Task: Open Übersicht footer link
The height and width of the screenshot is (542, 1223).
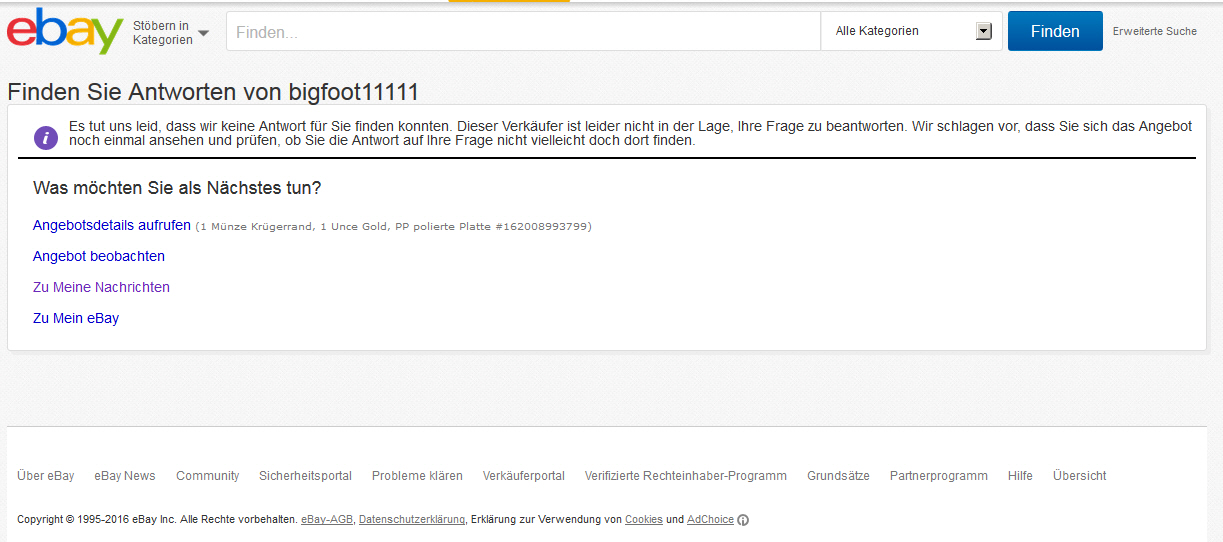Action: 1080,476
